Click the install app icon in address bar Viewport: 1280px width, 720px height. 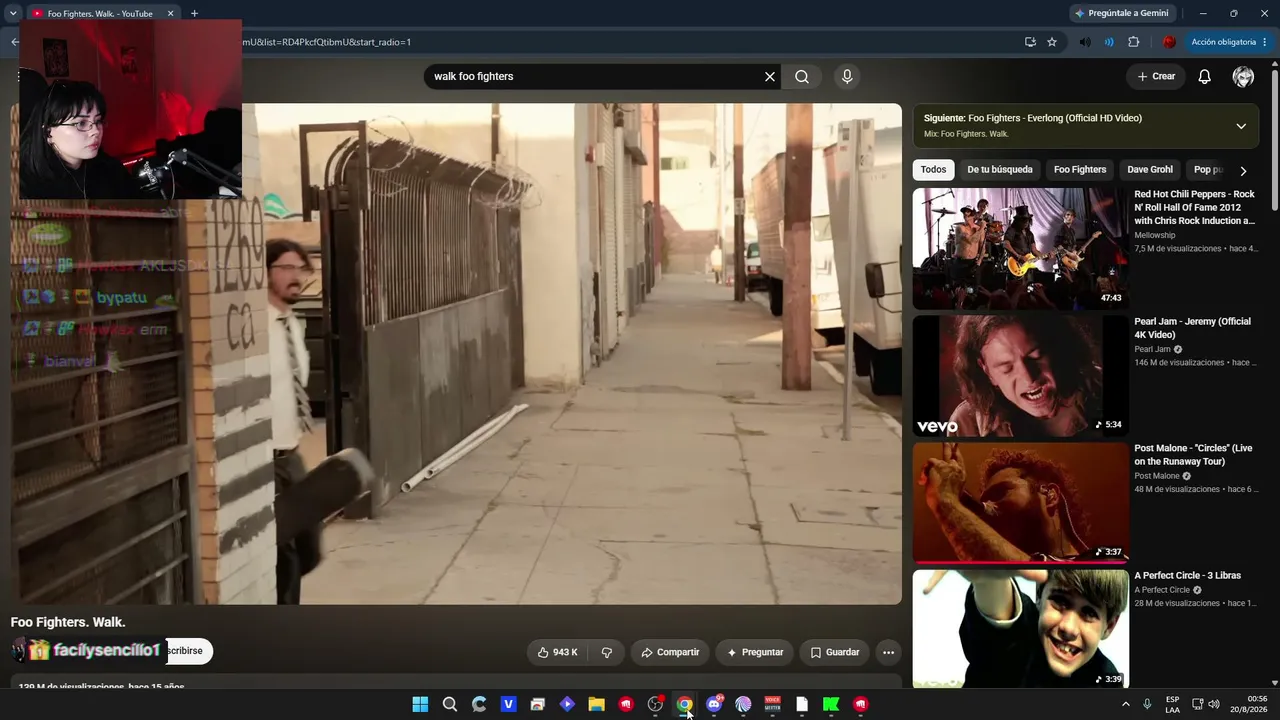[x=1030, y=42]
